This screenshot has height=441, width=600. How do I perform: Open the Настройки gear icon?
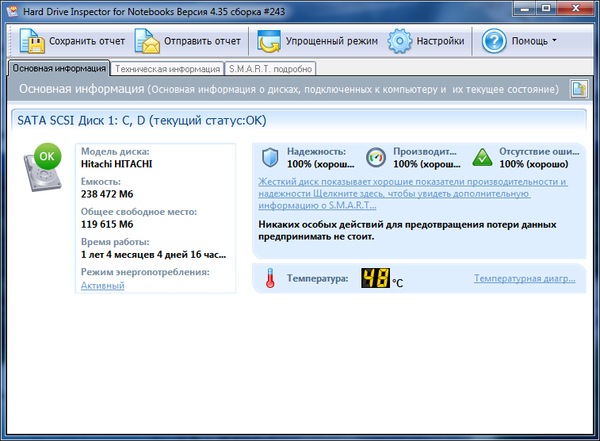tap(399, 41)
